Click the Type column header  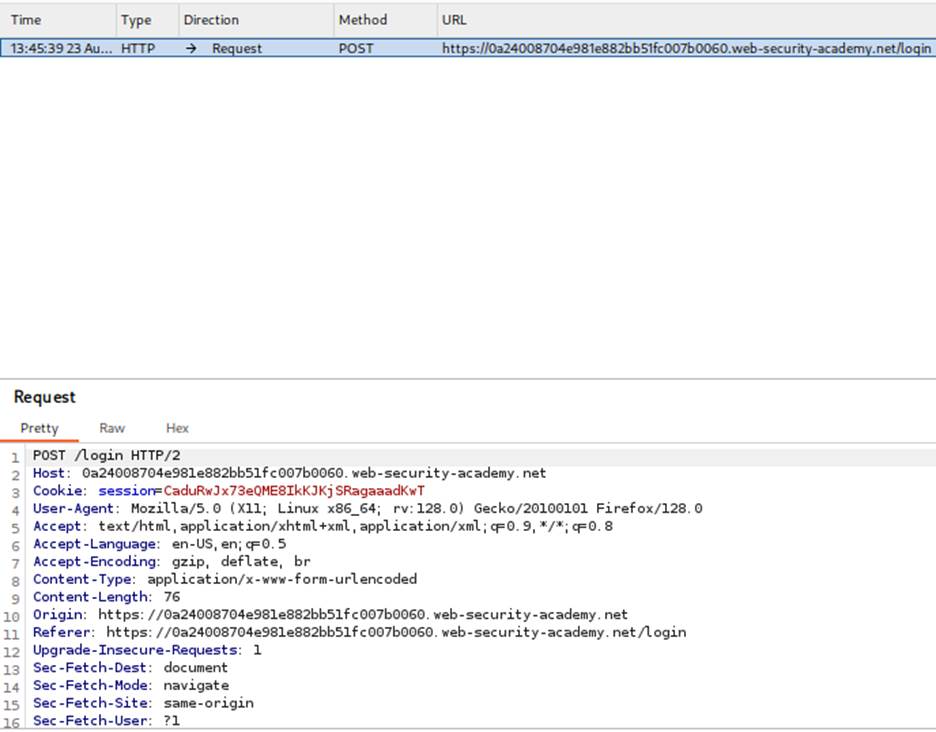point(136,20)
